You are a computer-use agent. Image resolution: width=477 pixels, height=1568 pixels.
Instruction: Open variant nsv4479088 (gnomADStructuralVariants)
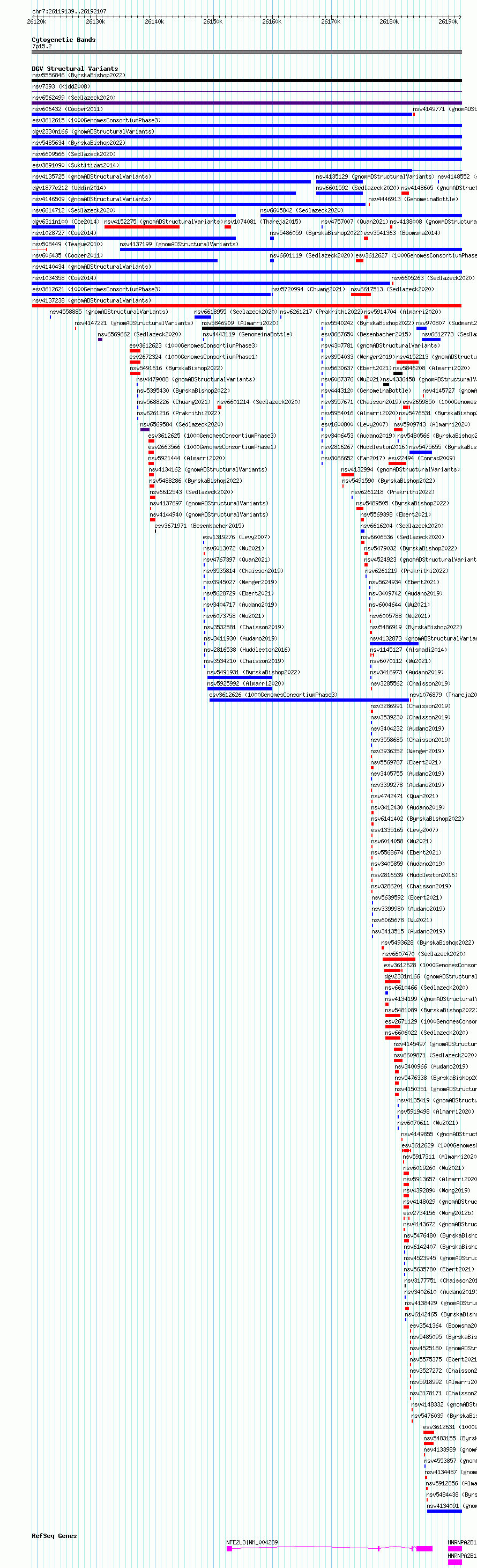[x=195, y=380]
